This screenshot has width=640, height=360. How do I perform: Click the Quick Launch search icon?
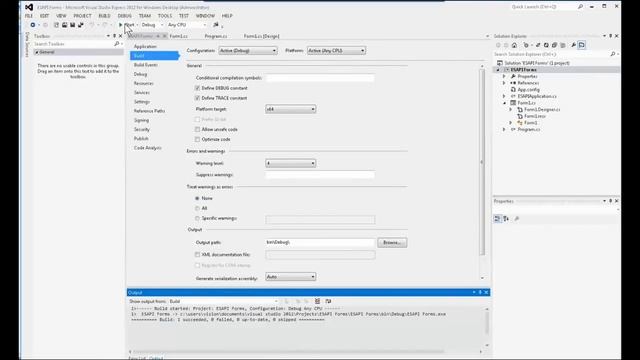point(580,7)
